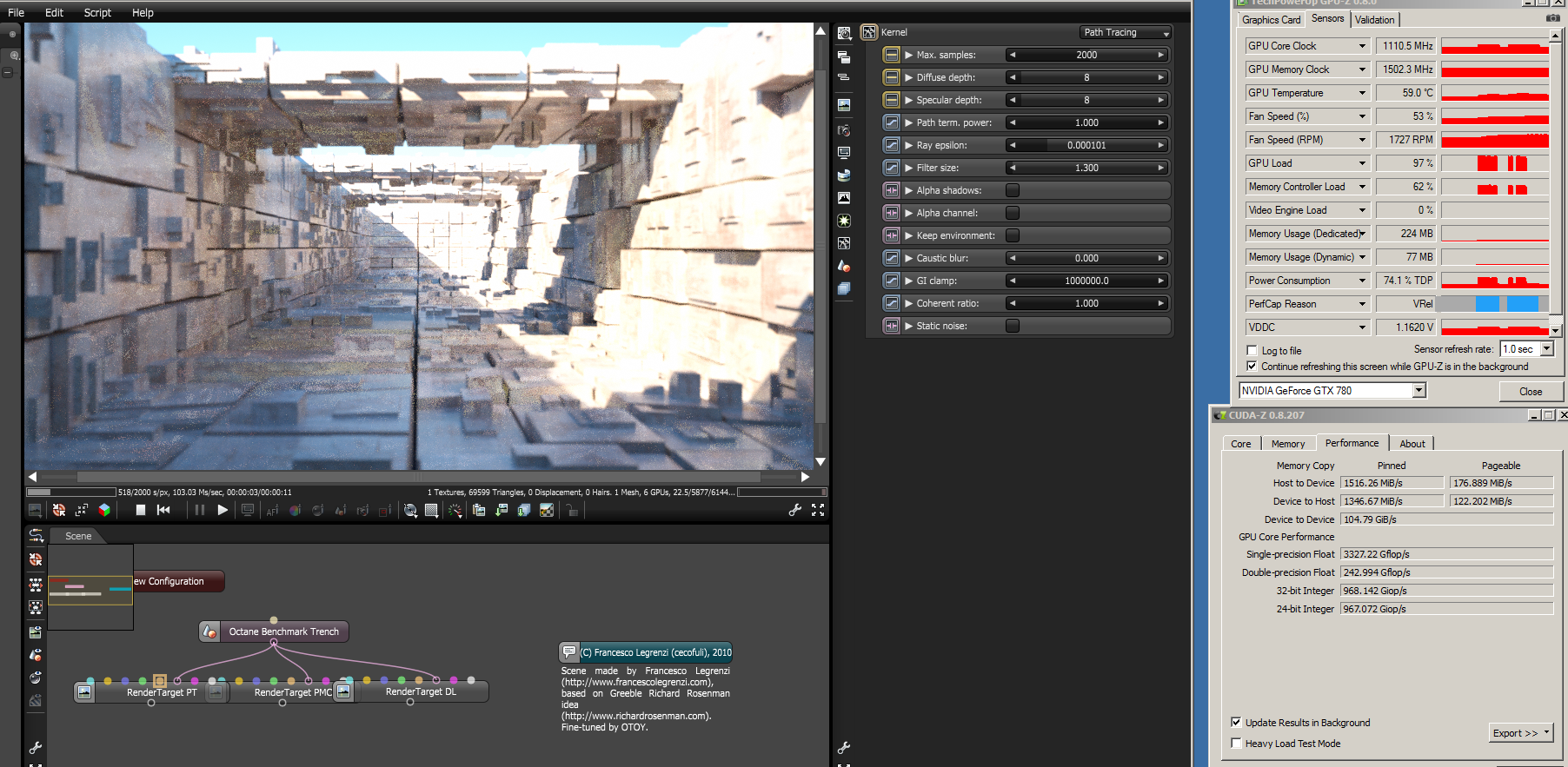The image size is (1568, 767).
Task: Toggle fullscreen render viewport icon
Action: (818, 510)
